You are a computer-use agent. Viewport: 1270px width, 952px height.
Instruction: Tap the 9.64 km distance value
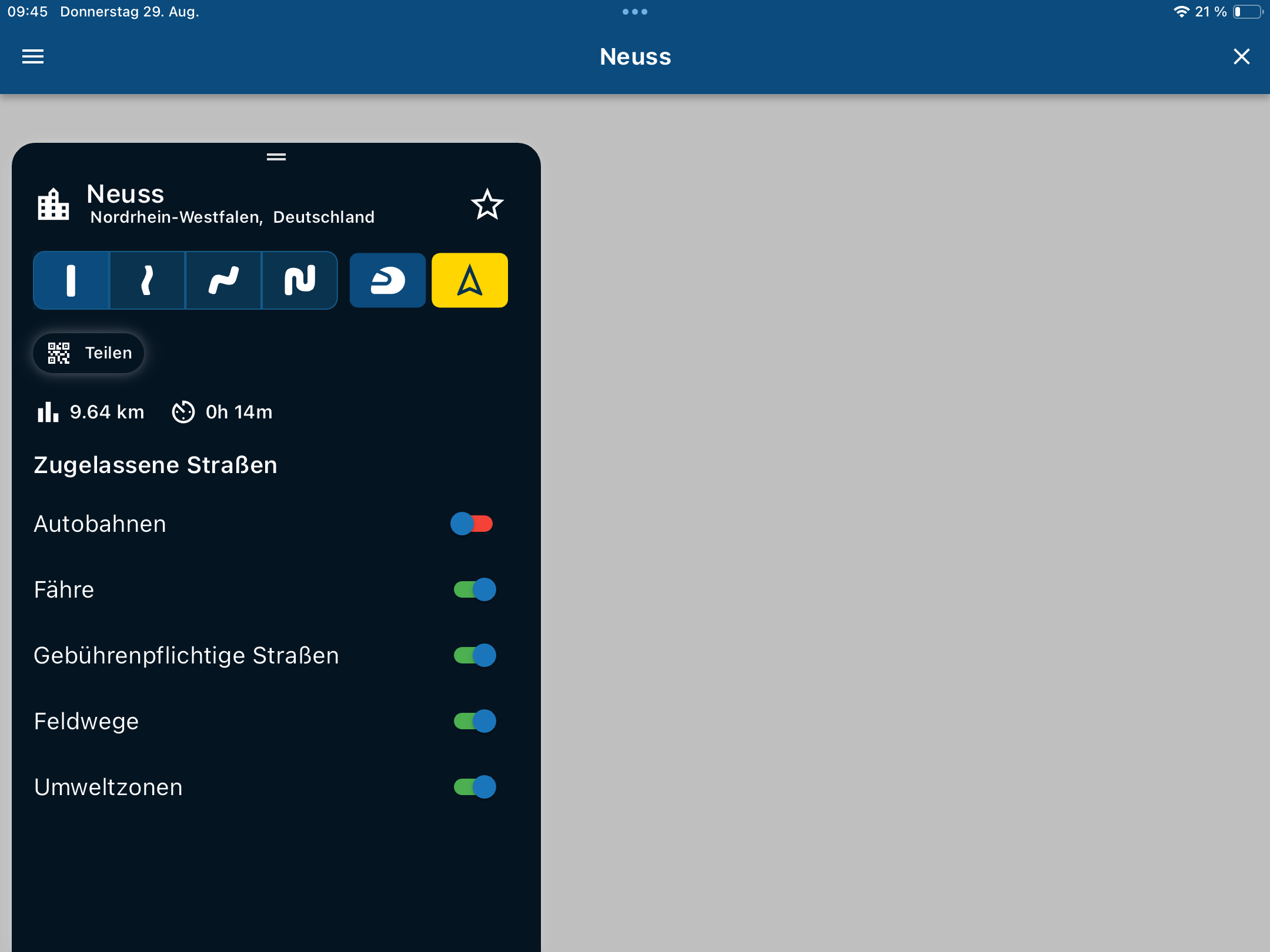pos(107,412)
